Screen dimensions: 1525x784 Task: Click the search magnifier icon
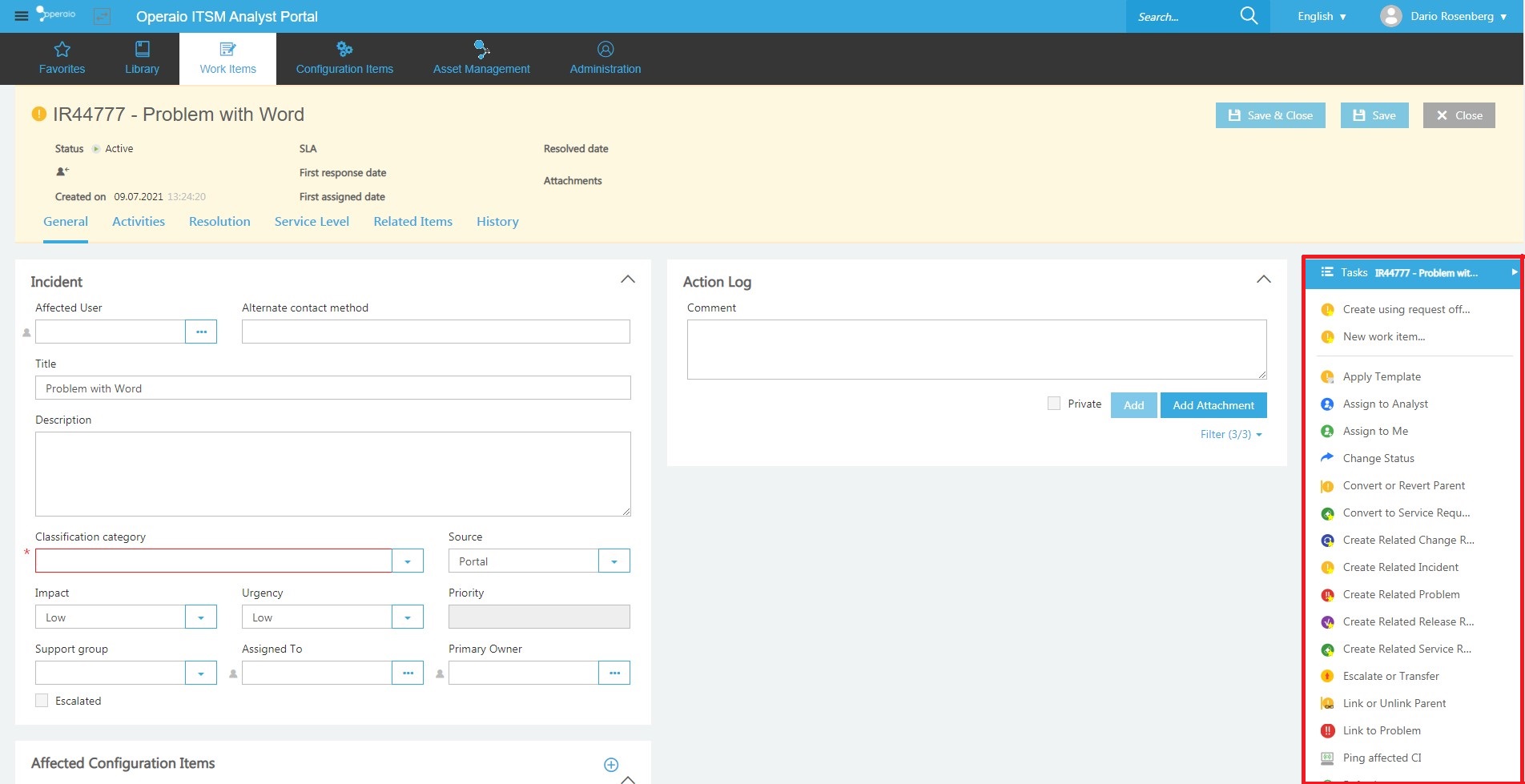[1248, 16]
